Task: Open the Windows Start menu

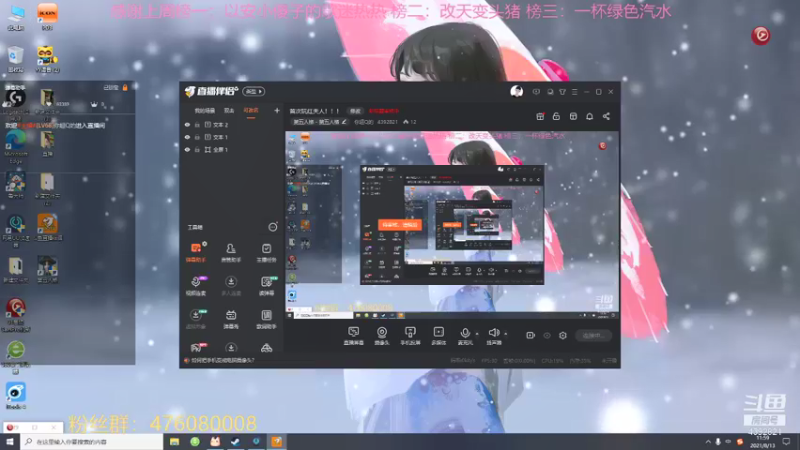Action: (x=10, y=442)
